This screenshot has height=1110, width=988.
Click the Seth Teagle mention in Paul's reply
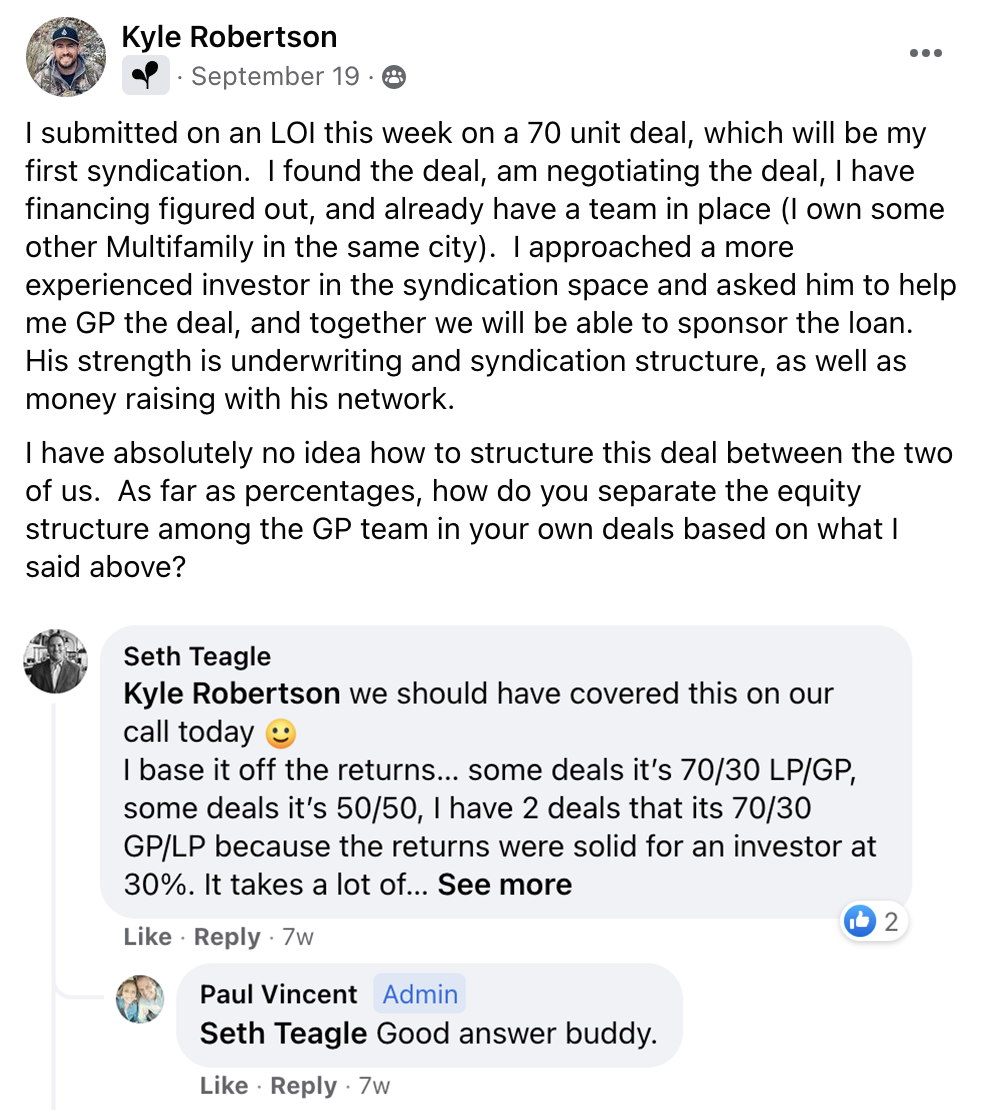click(283, 1033)
